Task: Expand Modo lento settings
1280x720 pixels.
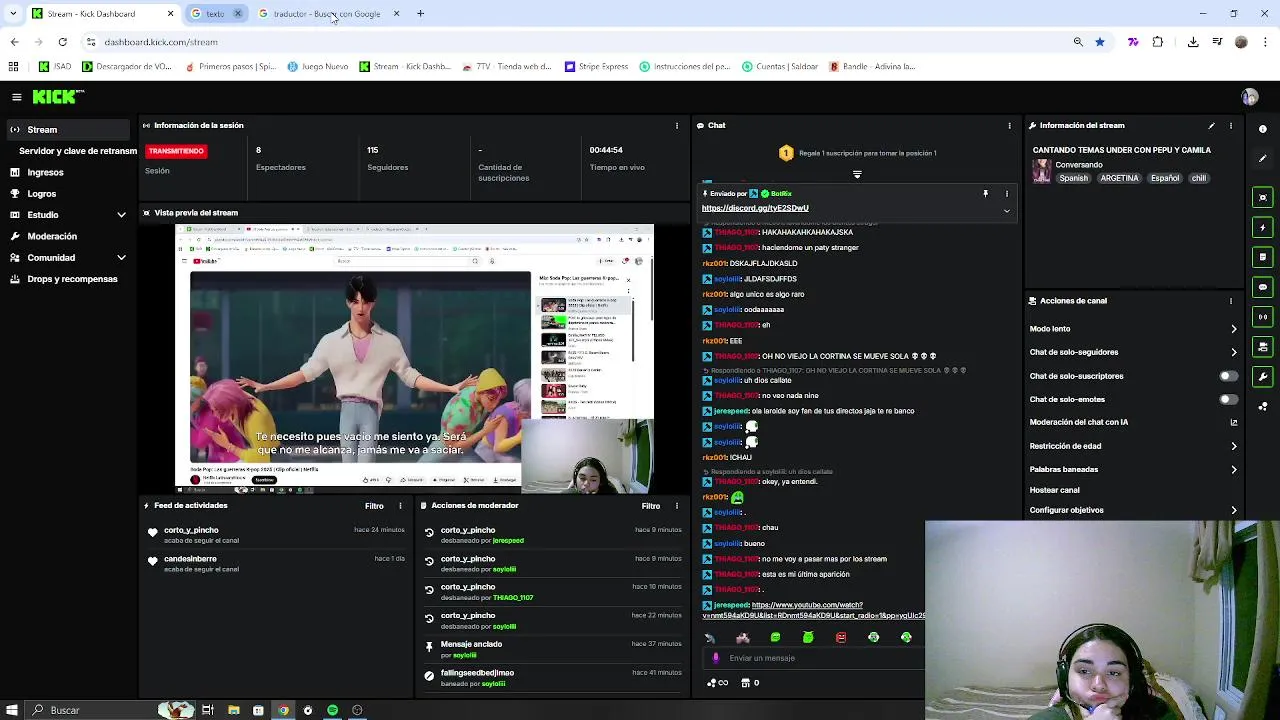Action: coord(1233,329)
